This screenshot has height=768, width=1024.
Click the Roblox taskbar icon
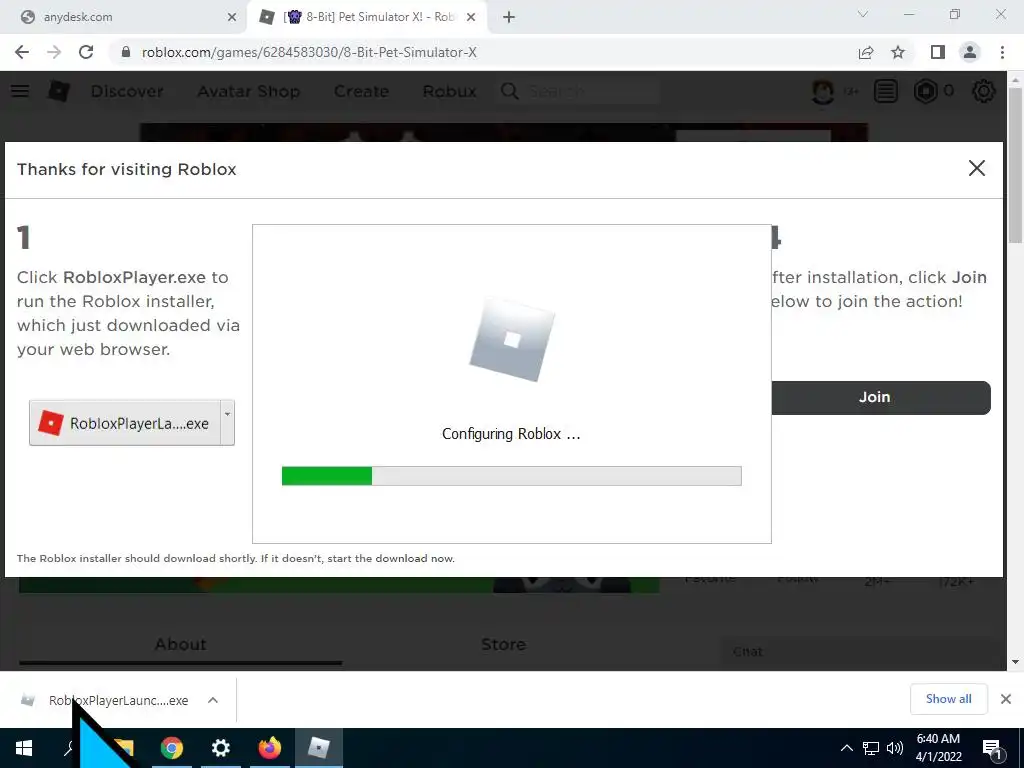tap(319, 748)
